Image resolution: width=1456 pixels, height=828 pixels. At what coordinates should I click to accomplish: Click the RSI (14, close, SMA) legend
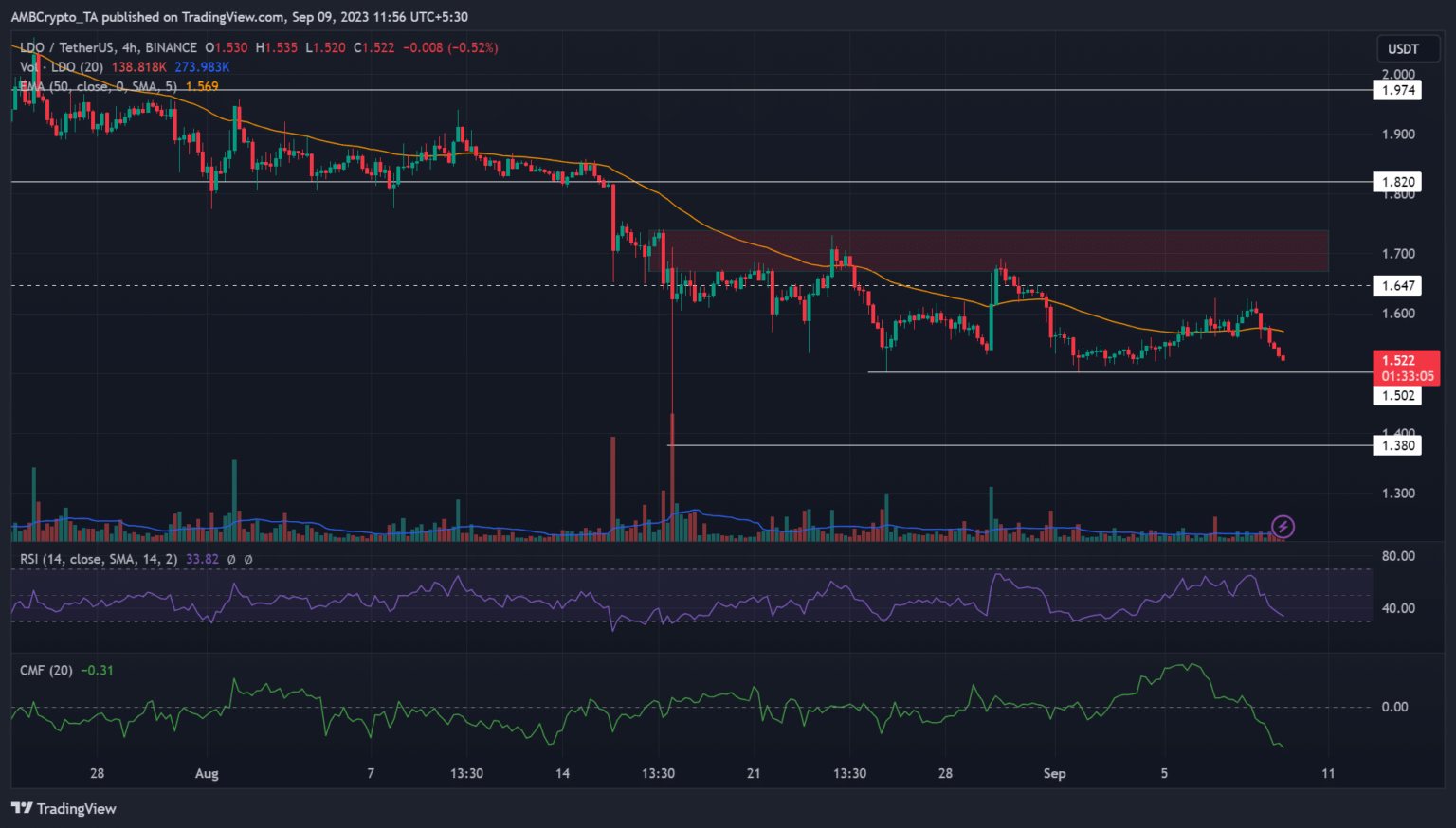(x=99, y=559)
